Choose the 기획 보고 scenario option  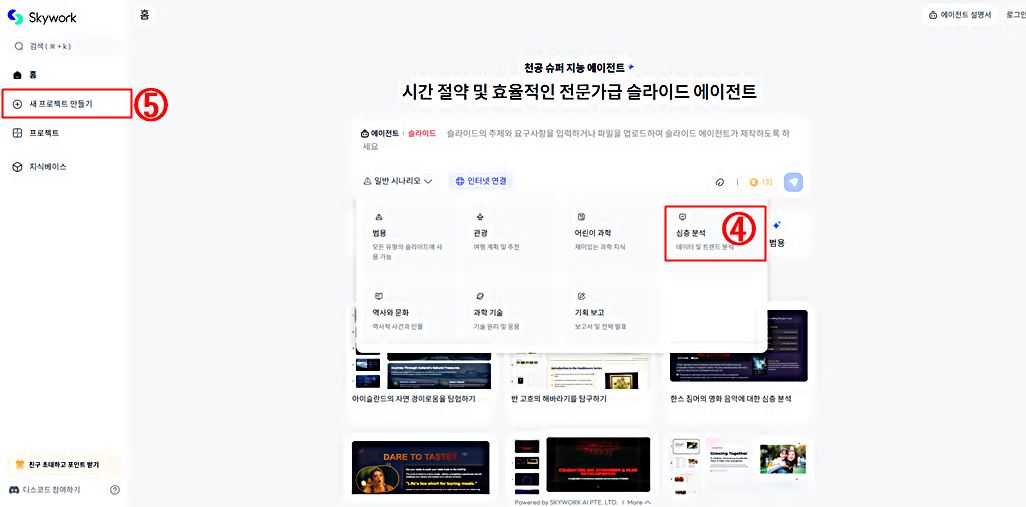click(610, 311)
